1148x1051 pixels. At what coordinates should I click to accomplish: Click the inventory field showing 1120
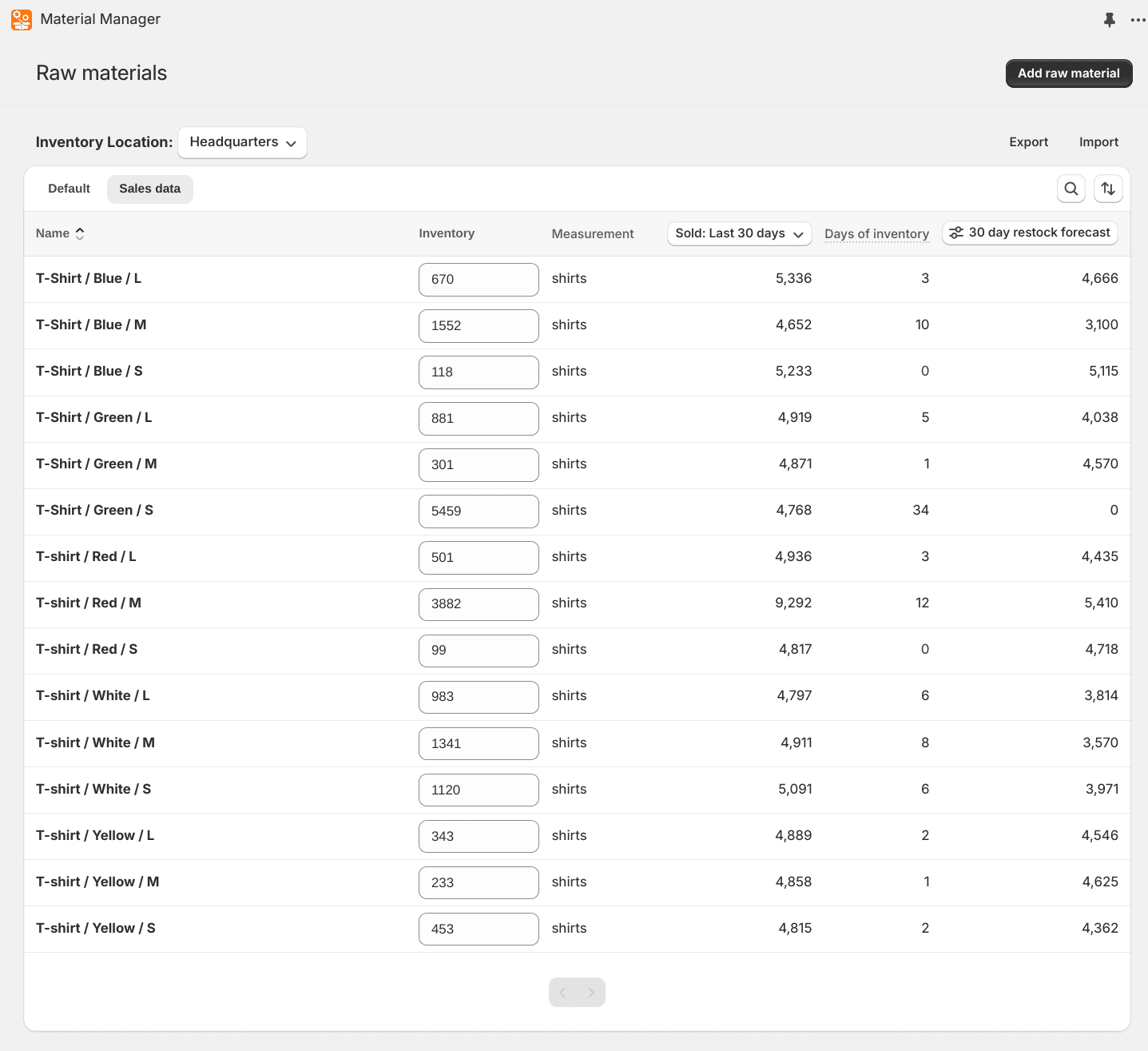pos(479,790)
